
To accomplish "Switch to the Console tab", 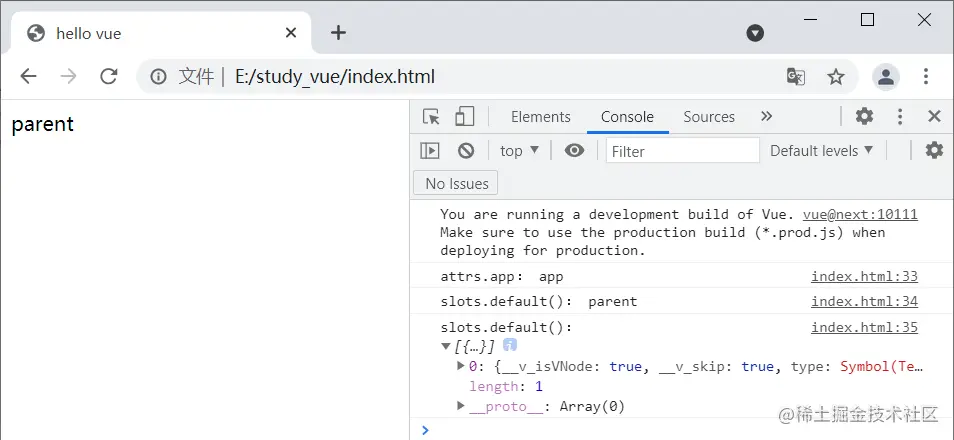I will coord(627,117).
